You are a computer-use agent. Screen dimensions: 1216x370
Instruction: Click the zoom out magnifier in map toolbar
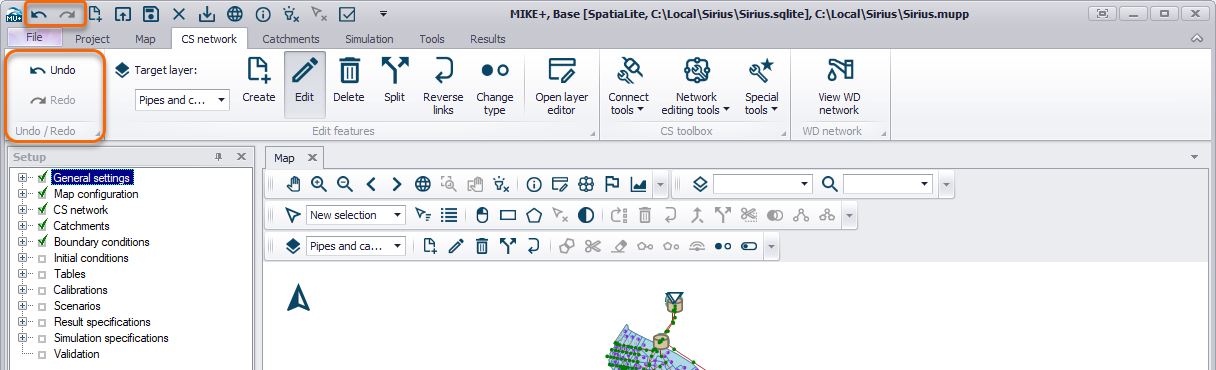tap(345, 184)
